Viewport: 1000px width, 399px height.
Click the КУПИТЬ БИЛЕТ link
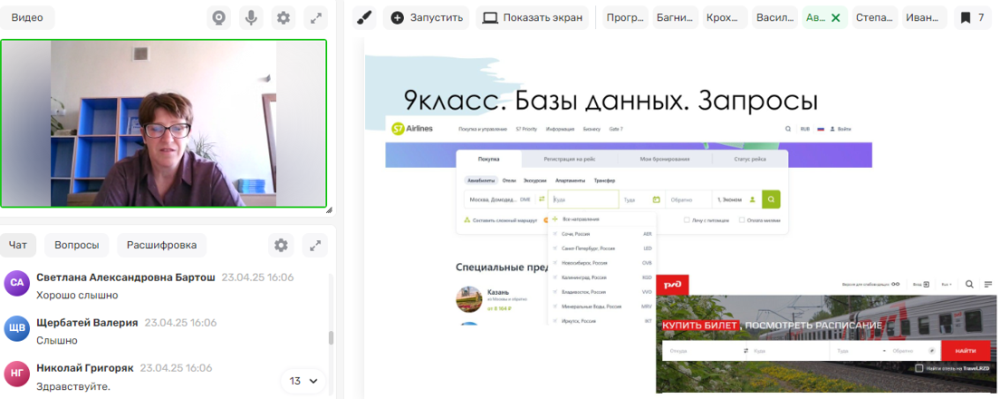tap(700, 326)
